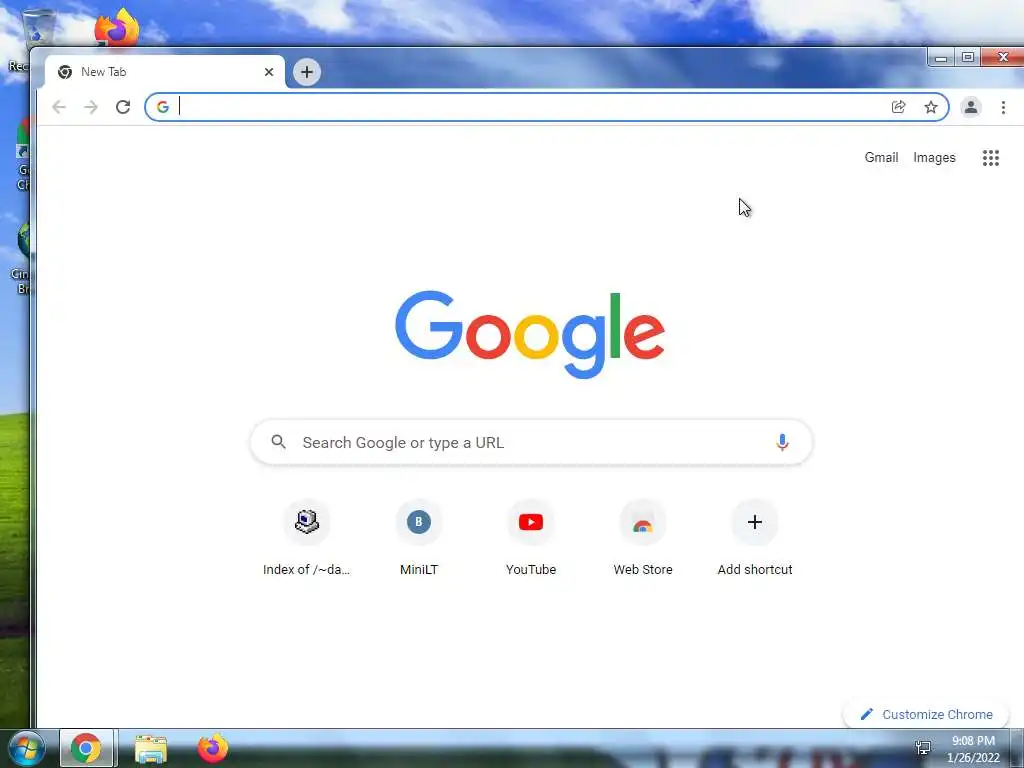Click the Firefox desktop shortcut icon

pos(117,27)
